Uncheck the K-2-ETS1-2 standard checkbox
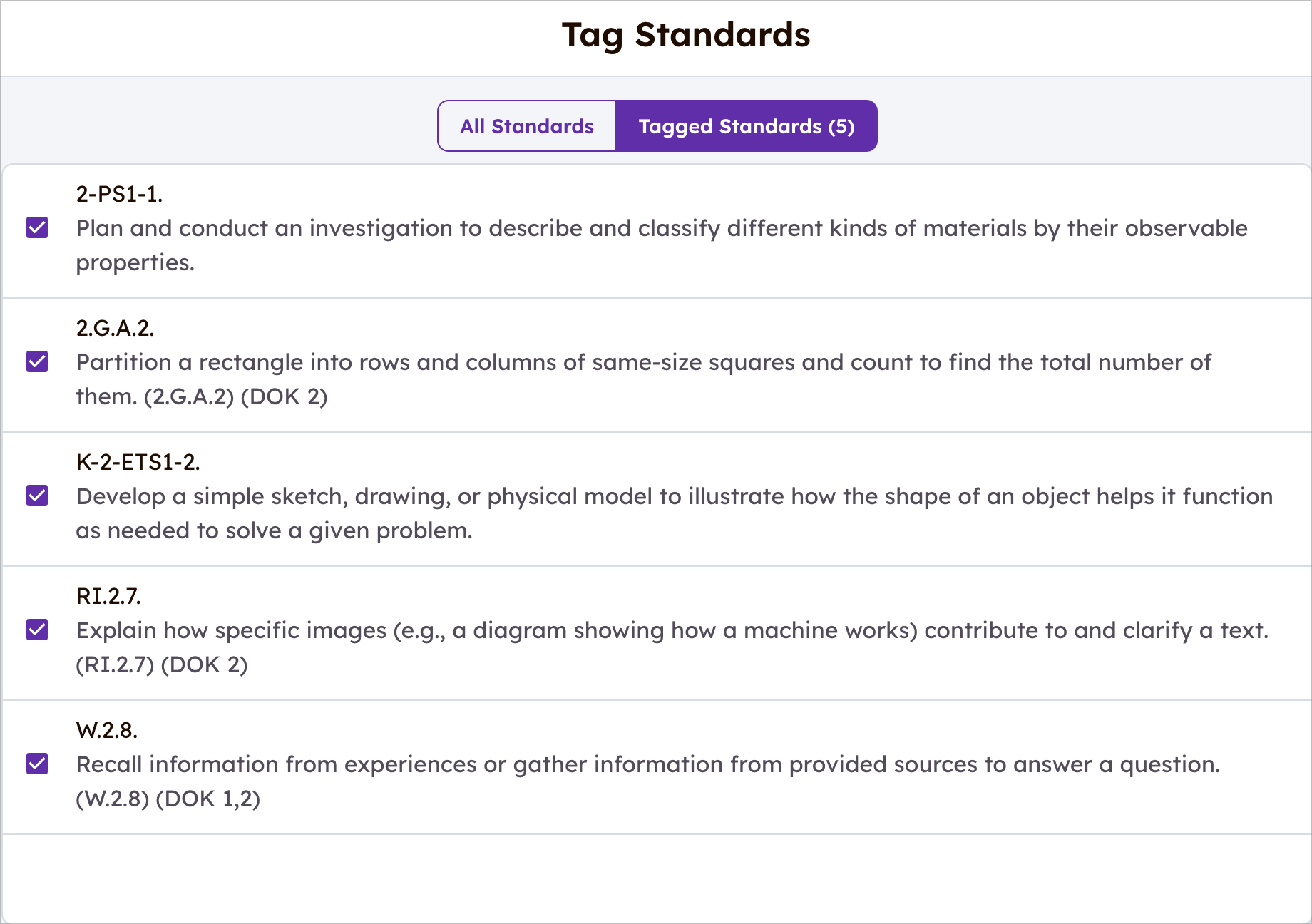 coord(36,496)
